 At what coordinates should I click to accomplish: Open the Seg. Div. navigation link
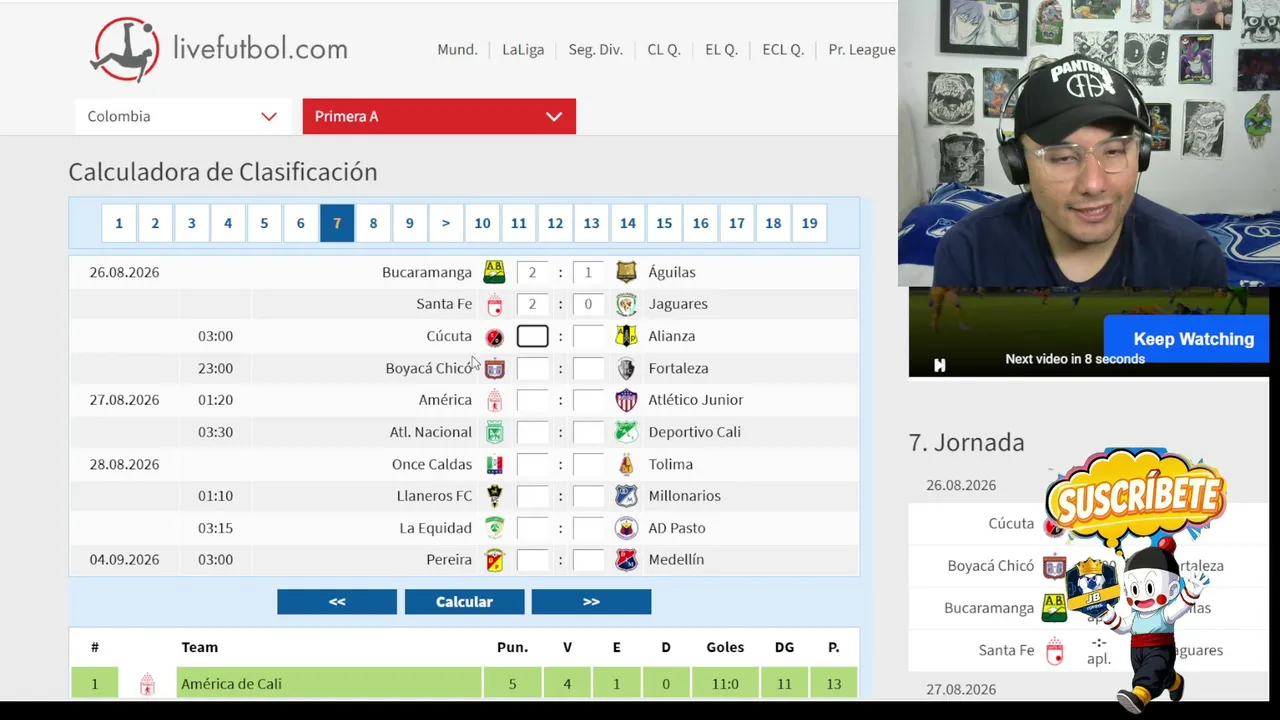[x=596, y=50]
